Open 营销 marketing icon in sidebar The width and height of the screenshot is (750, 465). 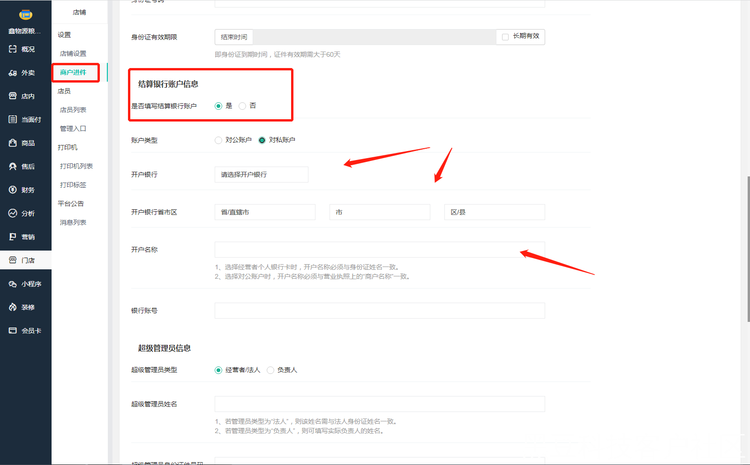pyautogui.click(x=13, y=237)
